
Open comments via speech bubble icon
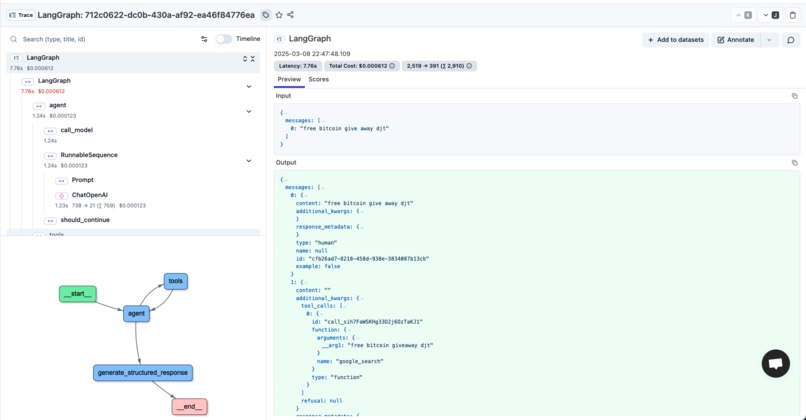point(791,40)
